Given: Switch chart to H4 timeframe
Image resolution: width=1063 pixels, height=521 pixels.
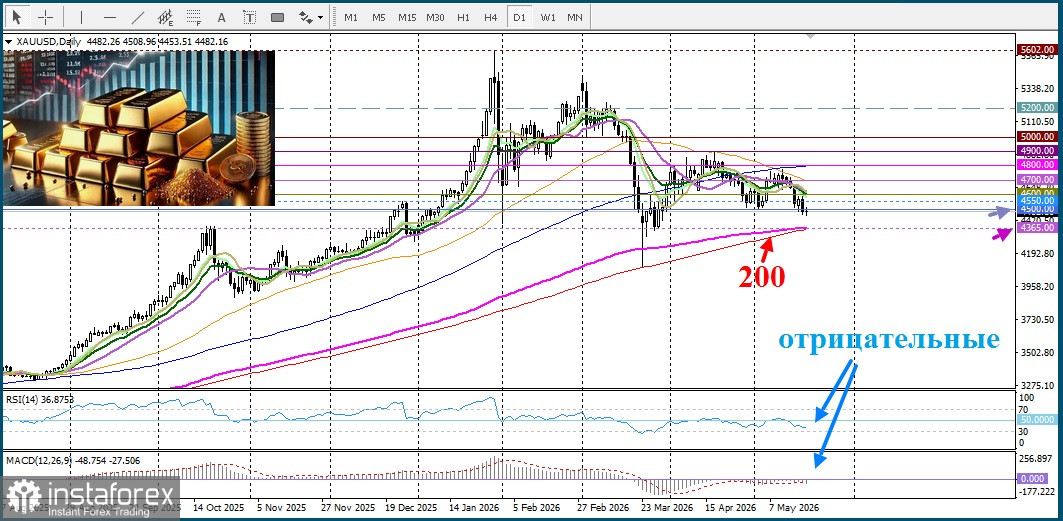Looking at the screenshot, I should (x=491, y=17).
